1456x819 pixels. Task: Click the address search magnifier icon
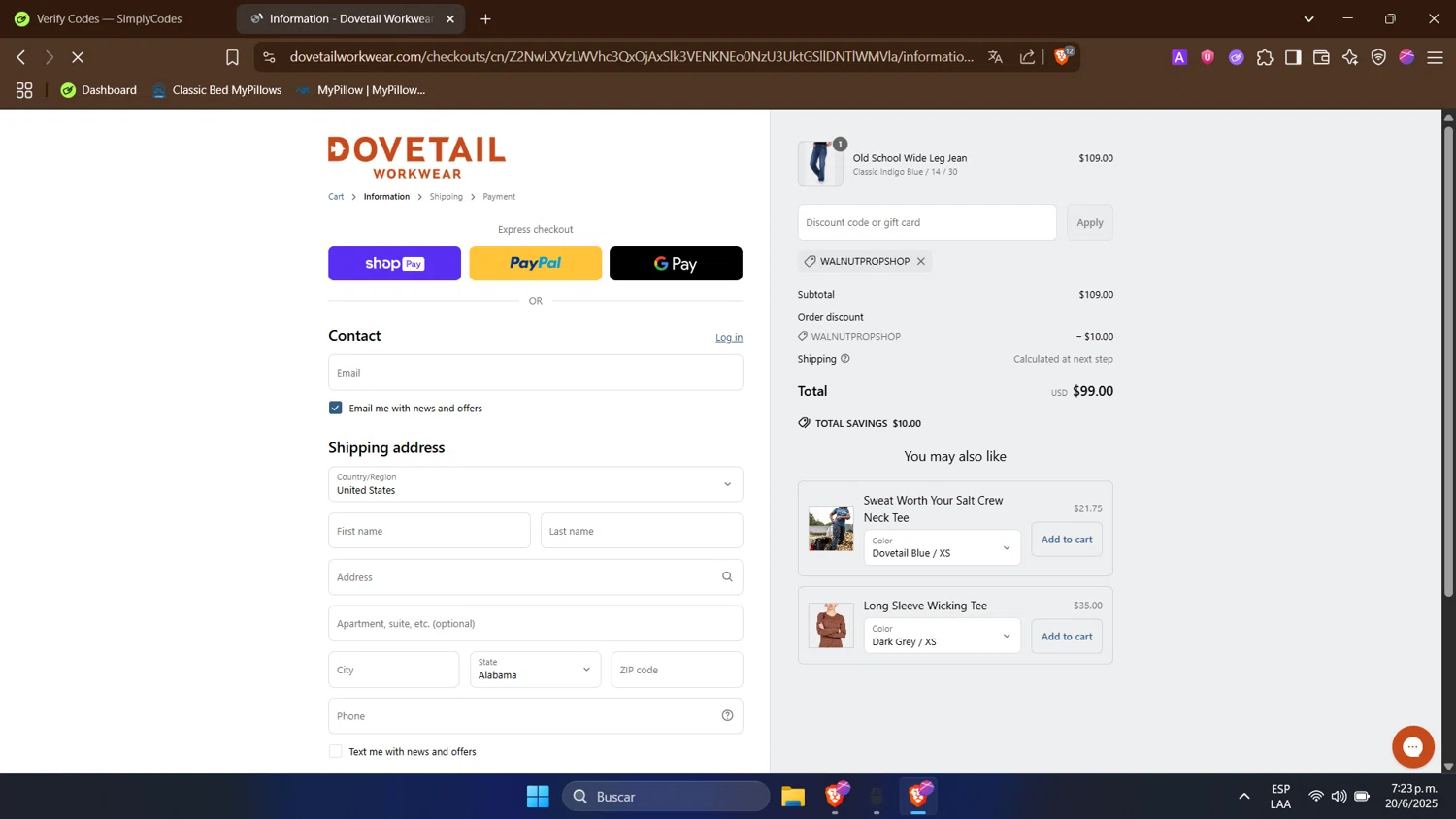(727, 577)
